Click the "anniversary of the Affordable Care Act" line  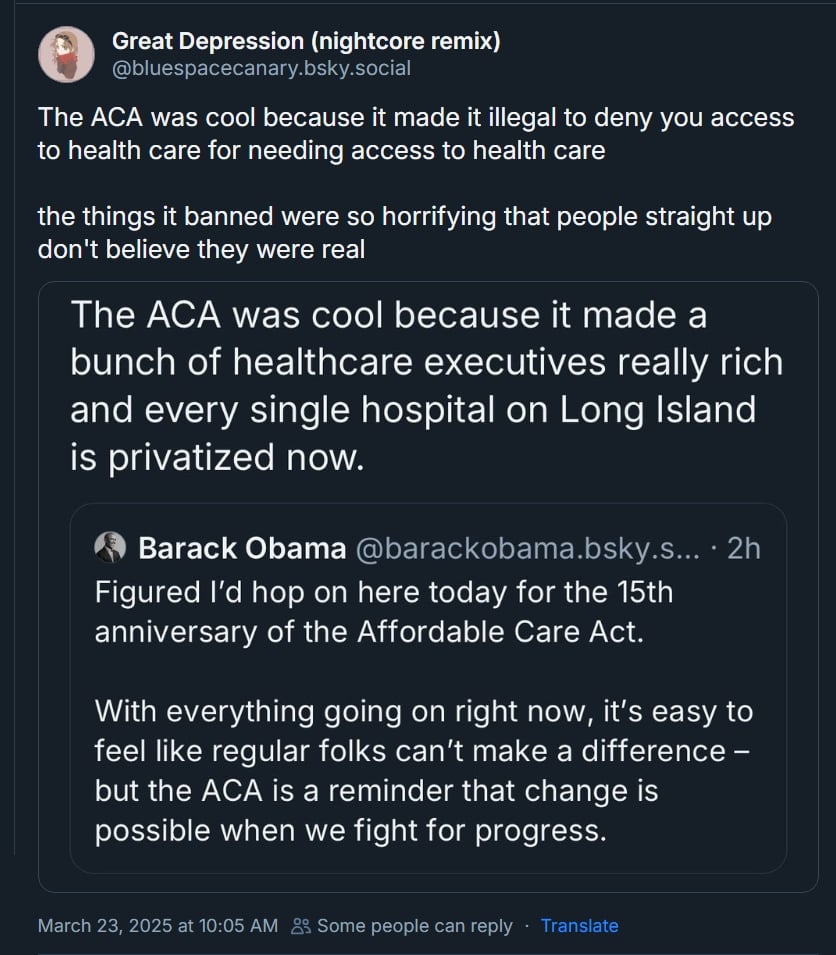pyautogui.click(x=369, y=633)
